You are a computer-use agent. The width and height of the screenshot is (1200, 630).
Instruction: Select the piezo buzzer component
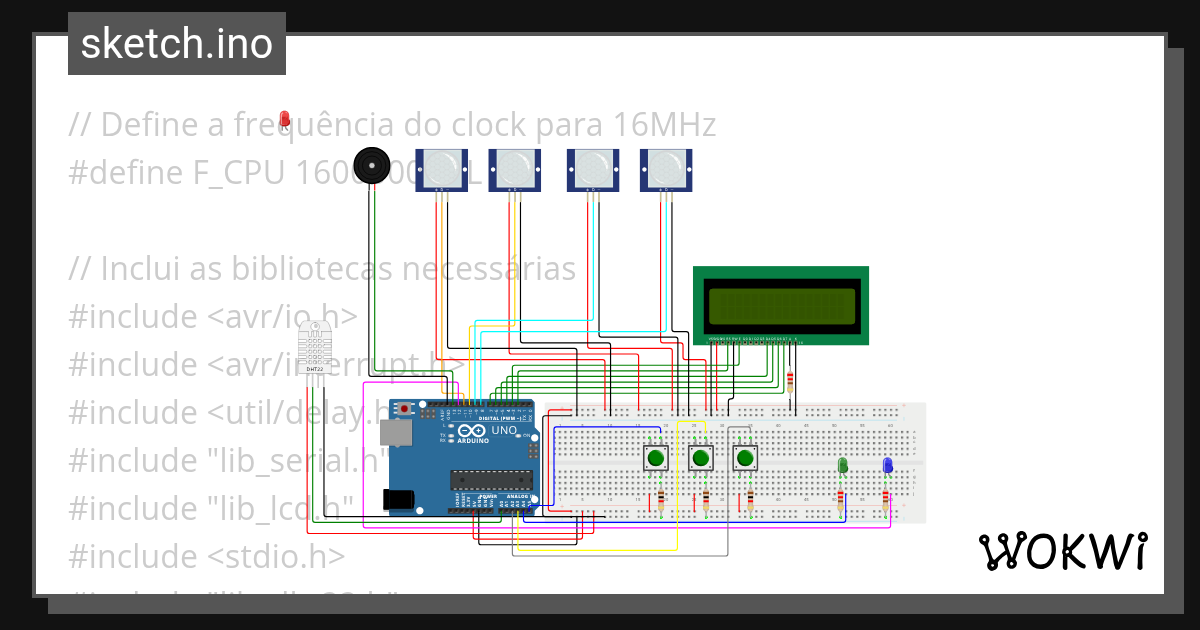pos(372,165)
